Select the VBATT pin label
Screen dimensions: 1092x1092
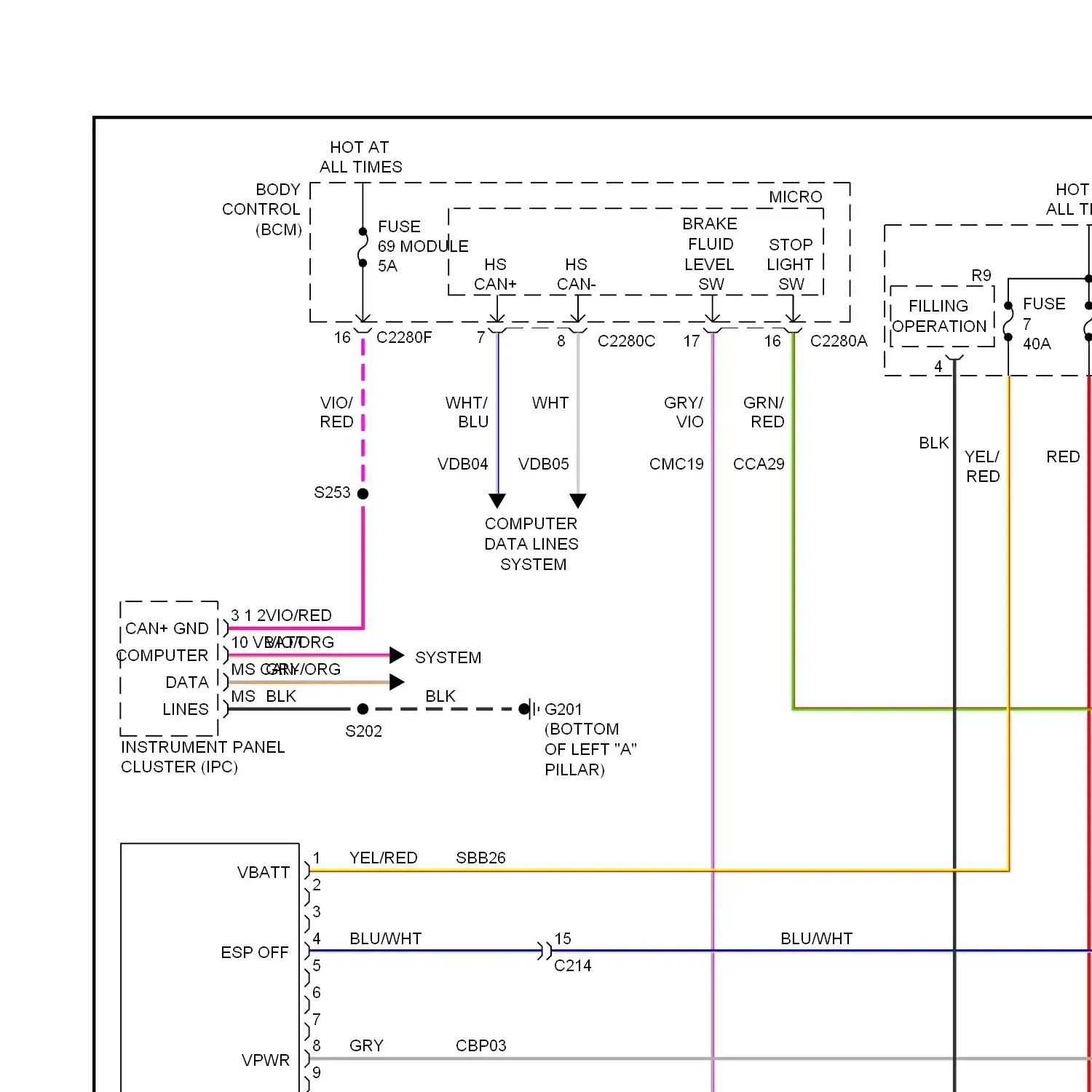pos(264,873)
